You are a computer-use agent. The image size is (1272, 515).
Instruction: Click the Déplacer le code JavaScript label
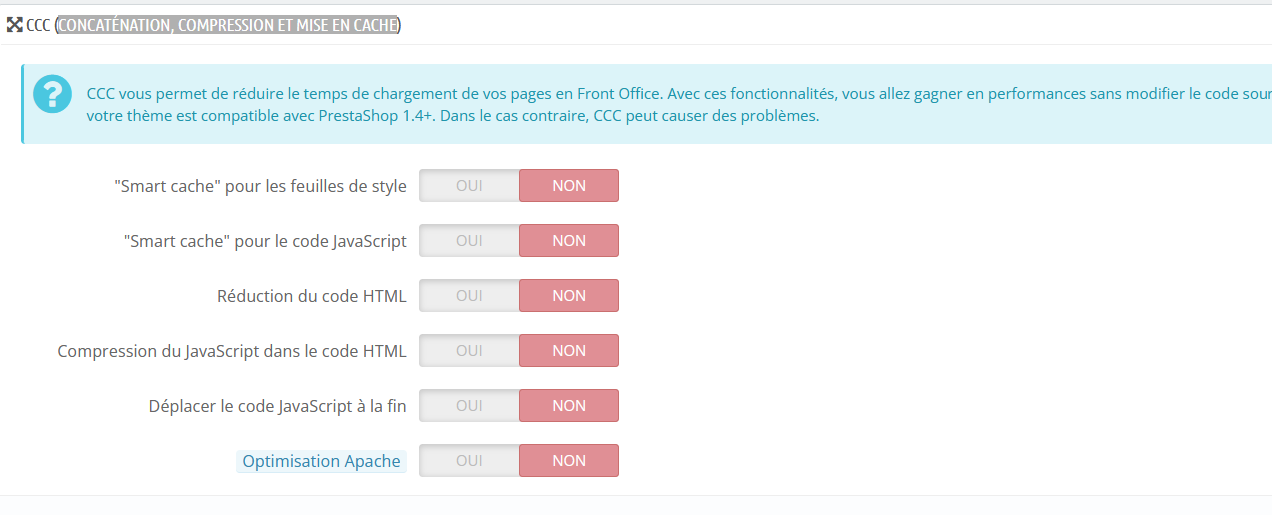pos(278,406)
